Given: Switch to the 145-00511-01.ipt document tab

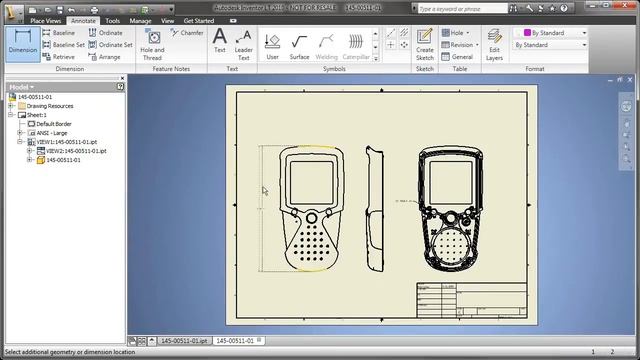Looking at the screenshot, I should point(184,340).
